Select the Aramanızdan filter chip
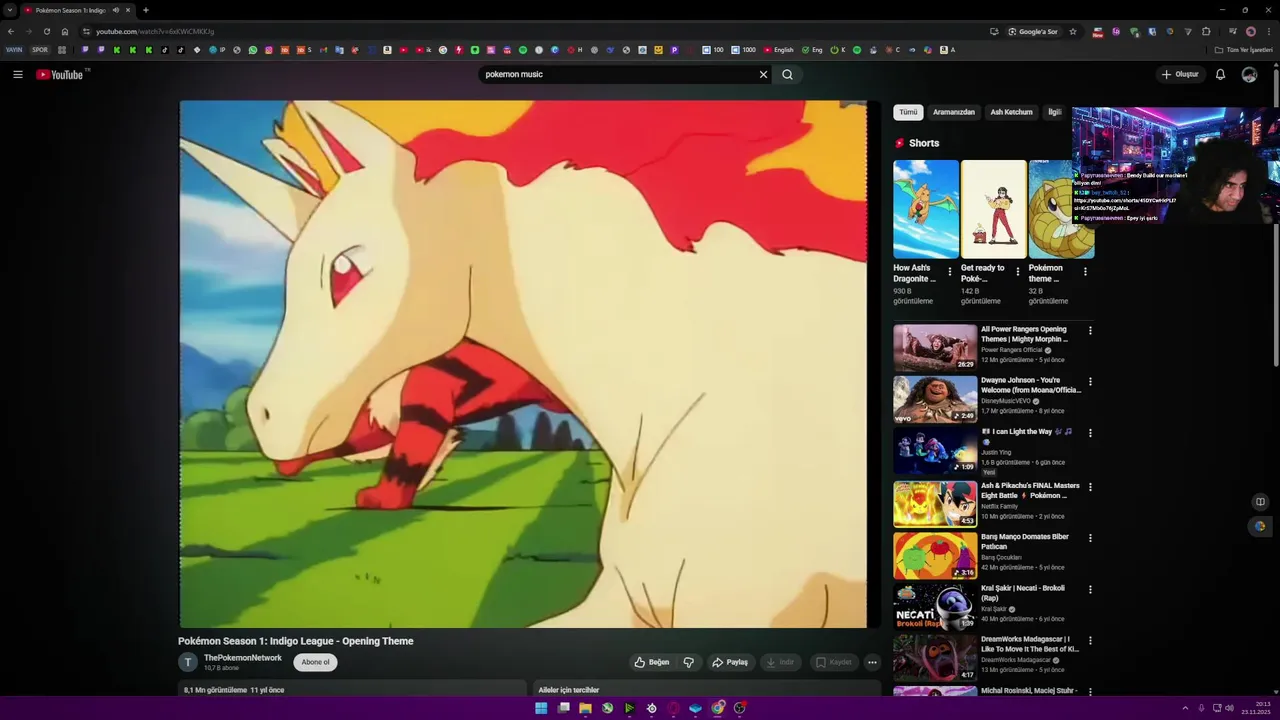Viewport: 1280px width, 720px height. coord(954,112)
